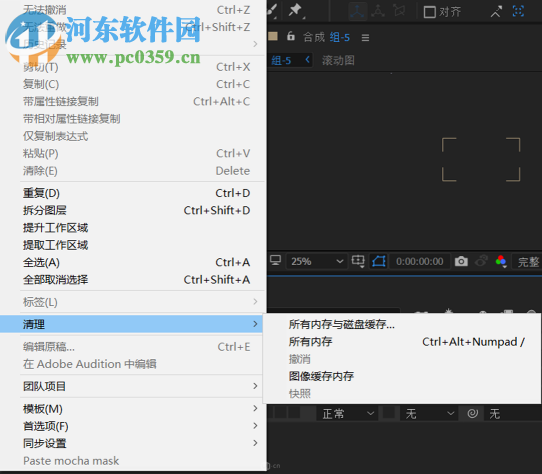Screen dimensions: 542x474
Task: Select the highlighted 清理 menu entry
Action: (x=131, y=324)
